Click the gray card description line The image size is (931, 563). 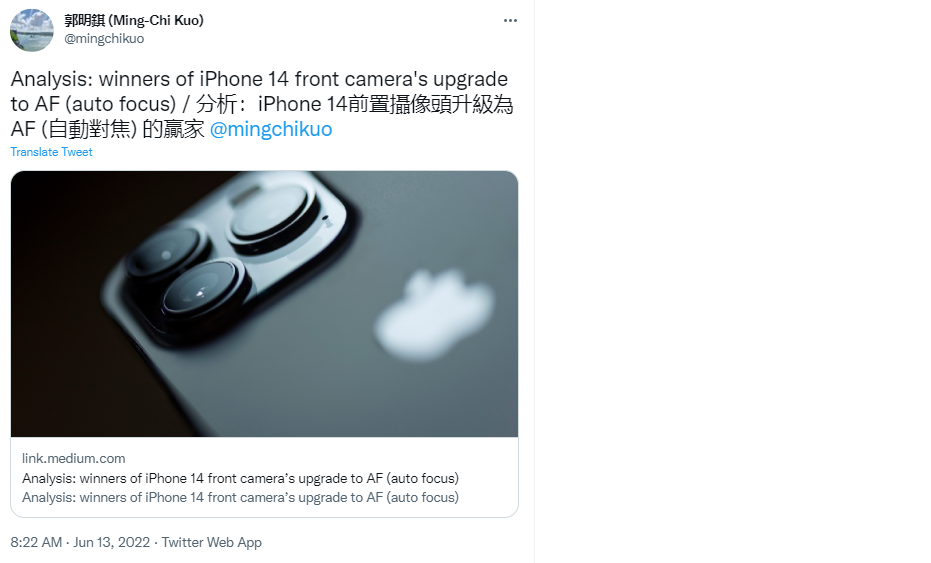coord(240,497)
